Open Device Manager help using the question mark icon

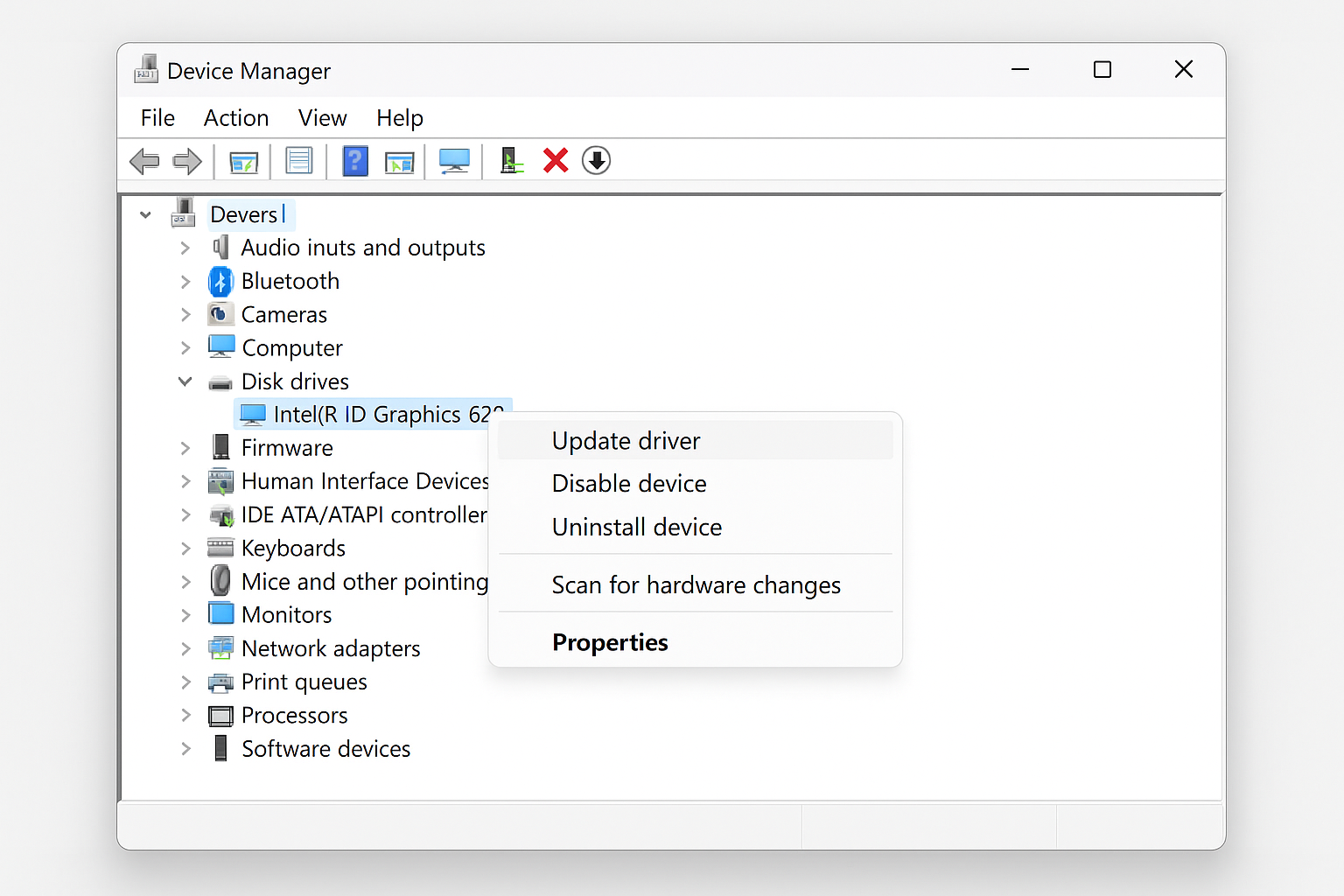click(354, 160)
